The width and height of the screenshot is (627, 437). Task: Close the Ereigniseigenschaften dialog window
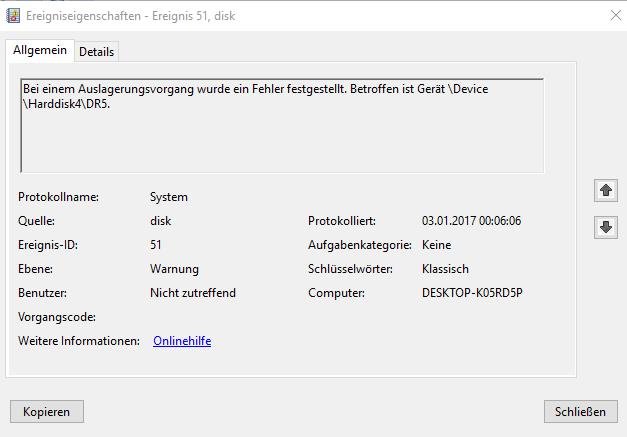point(616,16)
